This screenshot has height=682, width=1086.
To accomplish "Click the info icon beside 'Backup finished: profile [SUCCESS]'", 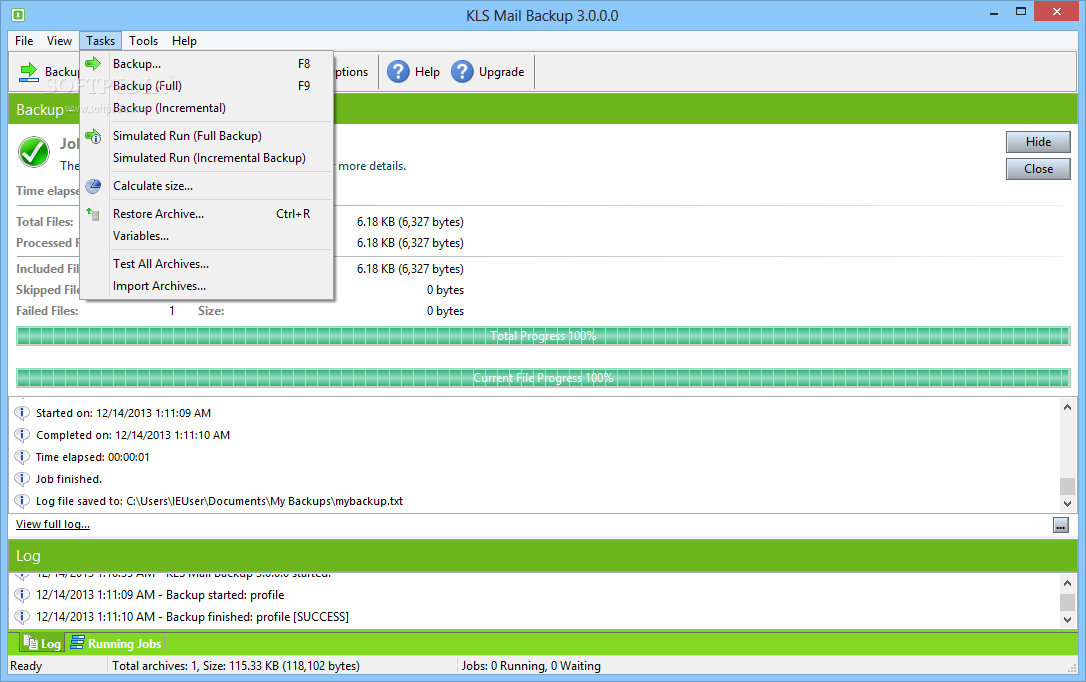I will [x=22, y=616].
